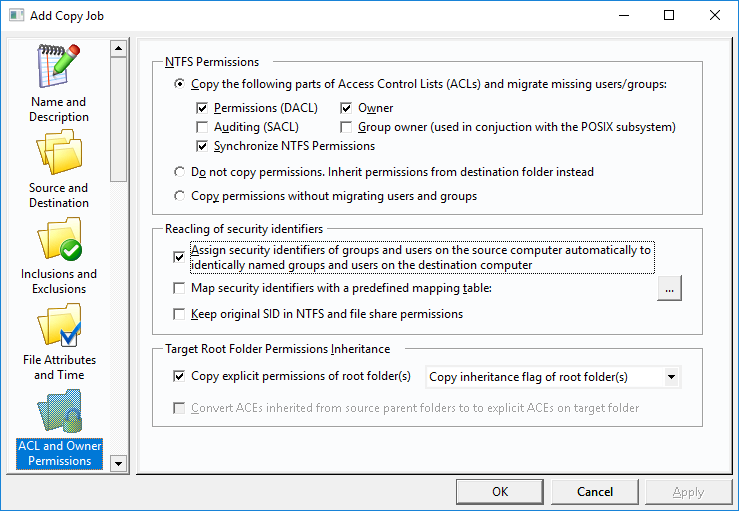Uncheck the Permissions (DACL) checkbox
The width and height of the screenshot is (739, 511).
pos(202,108)
